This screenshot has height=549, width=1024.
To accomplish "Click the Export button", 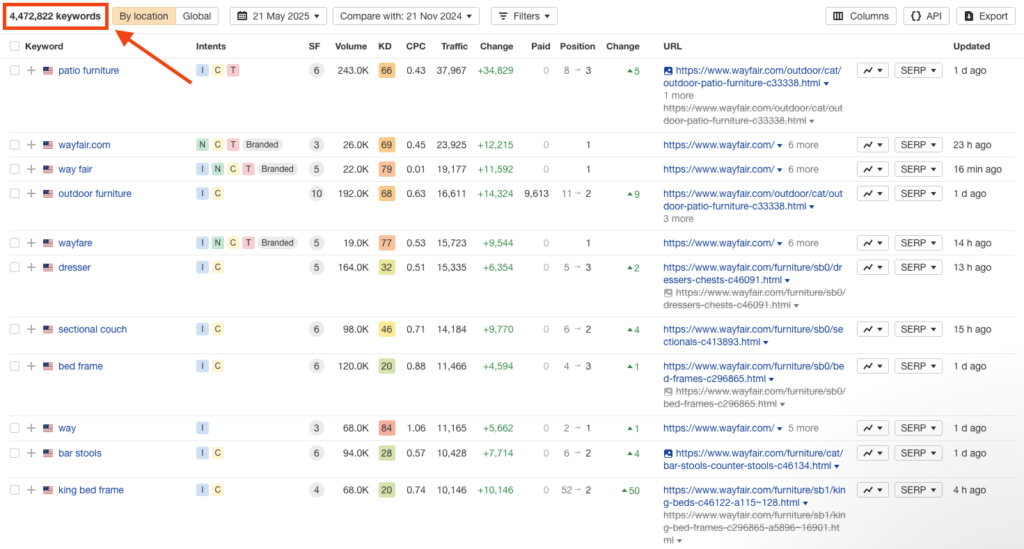I will (985, 16).
